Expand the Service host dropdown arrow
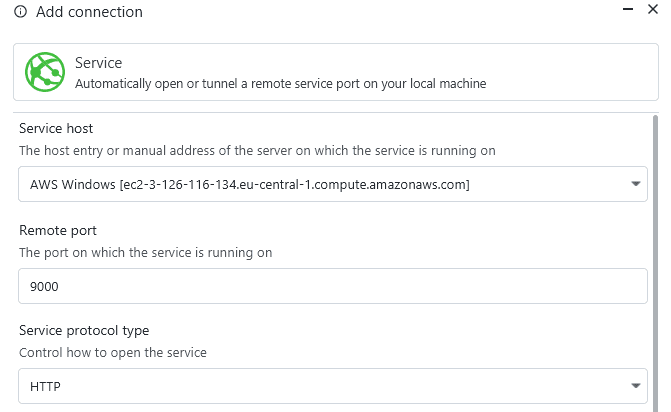This screenshot has height=412, width=671. [636, 185]
